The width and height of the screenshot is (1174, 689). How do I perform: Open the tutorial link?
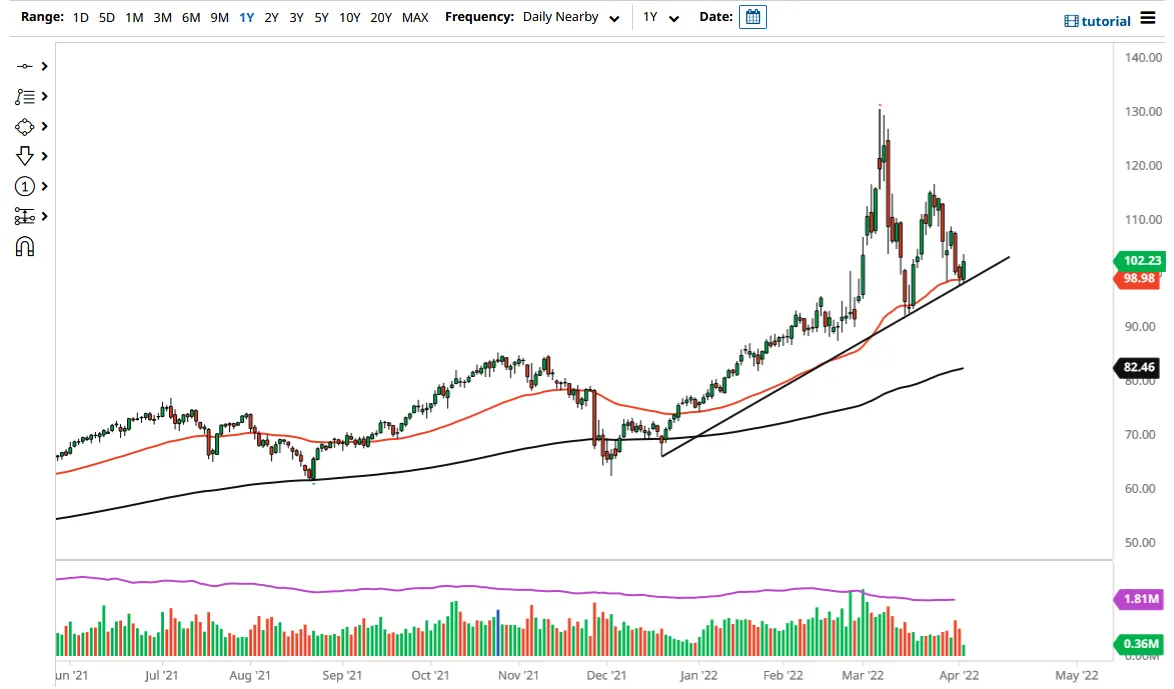(x=1098, y=21)
